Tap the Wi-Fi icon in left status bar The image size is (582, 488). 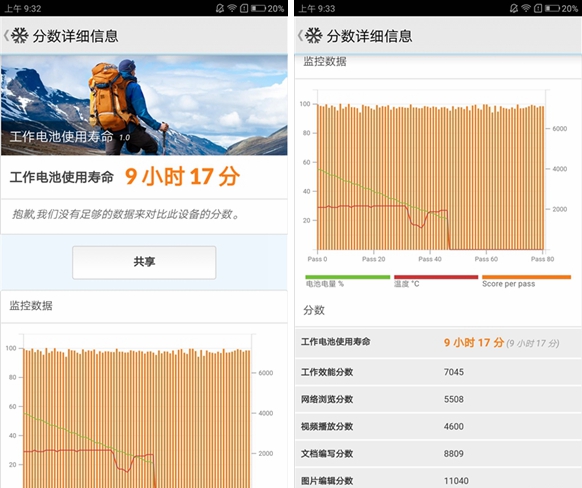click(232, 8)
